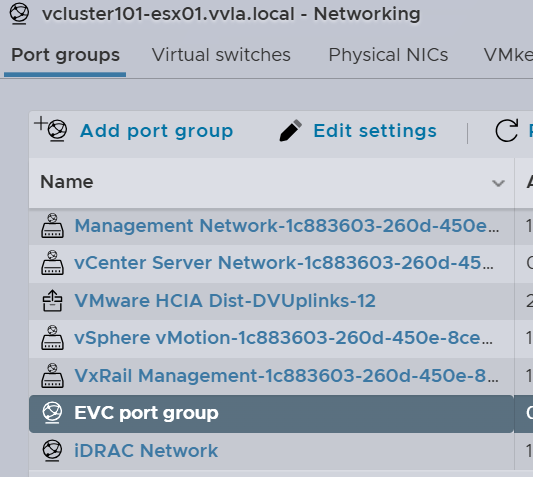Viewport: 533px width, 477px height.
Task: Open the VMkernel NICs tab
Action: pos(508,55)
